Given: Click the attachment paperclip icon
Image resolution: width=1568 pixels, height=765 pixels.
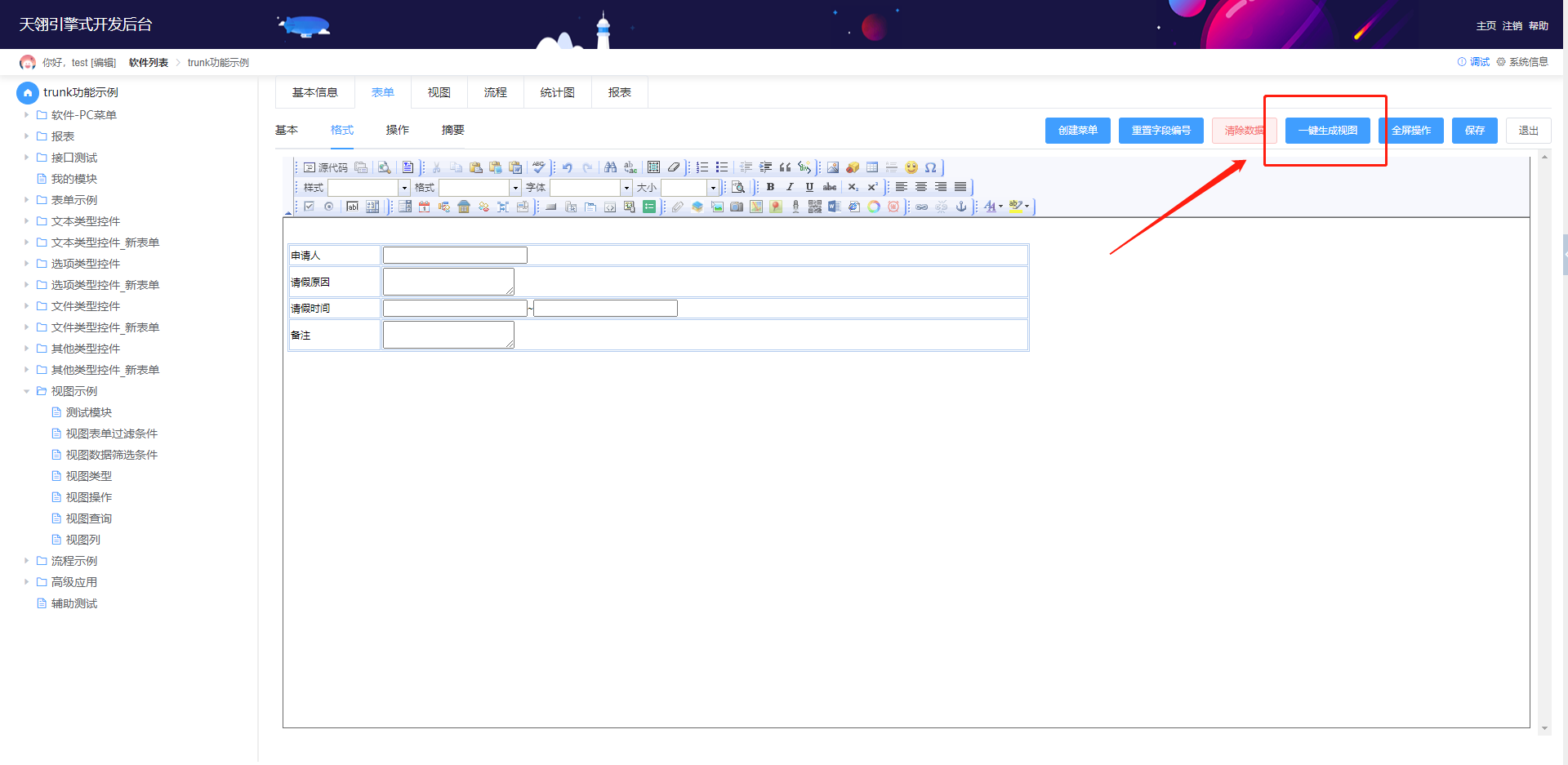Looking at the screenshot, I should (x=678, y=207).
